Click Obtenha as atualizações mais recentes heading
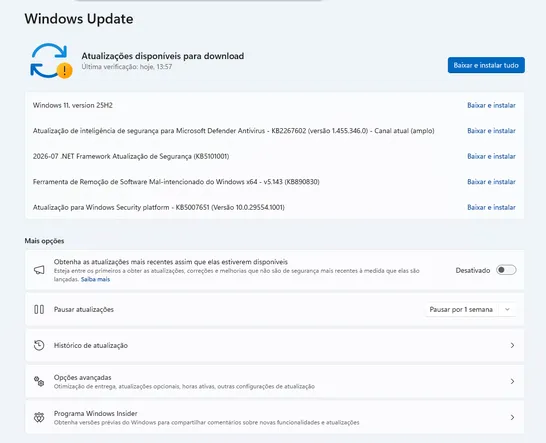546x443 pixels. coord(171,262)
